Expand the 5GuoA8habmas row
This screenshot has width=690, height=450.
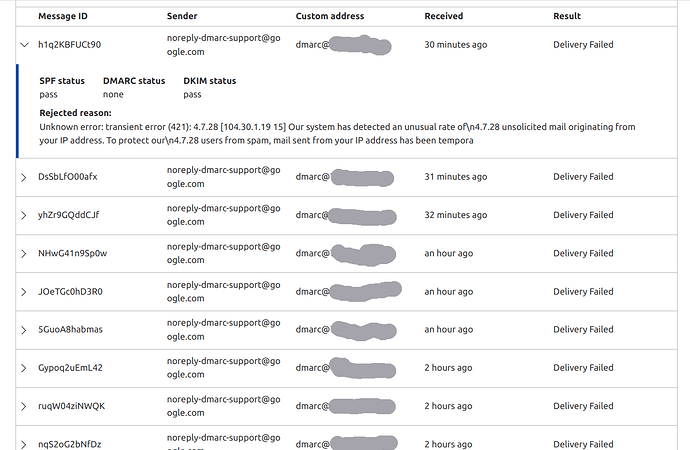pos(24,330)
